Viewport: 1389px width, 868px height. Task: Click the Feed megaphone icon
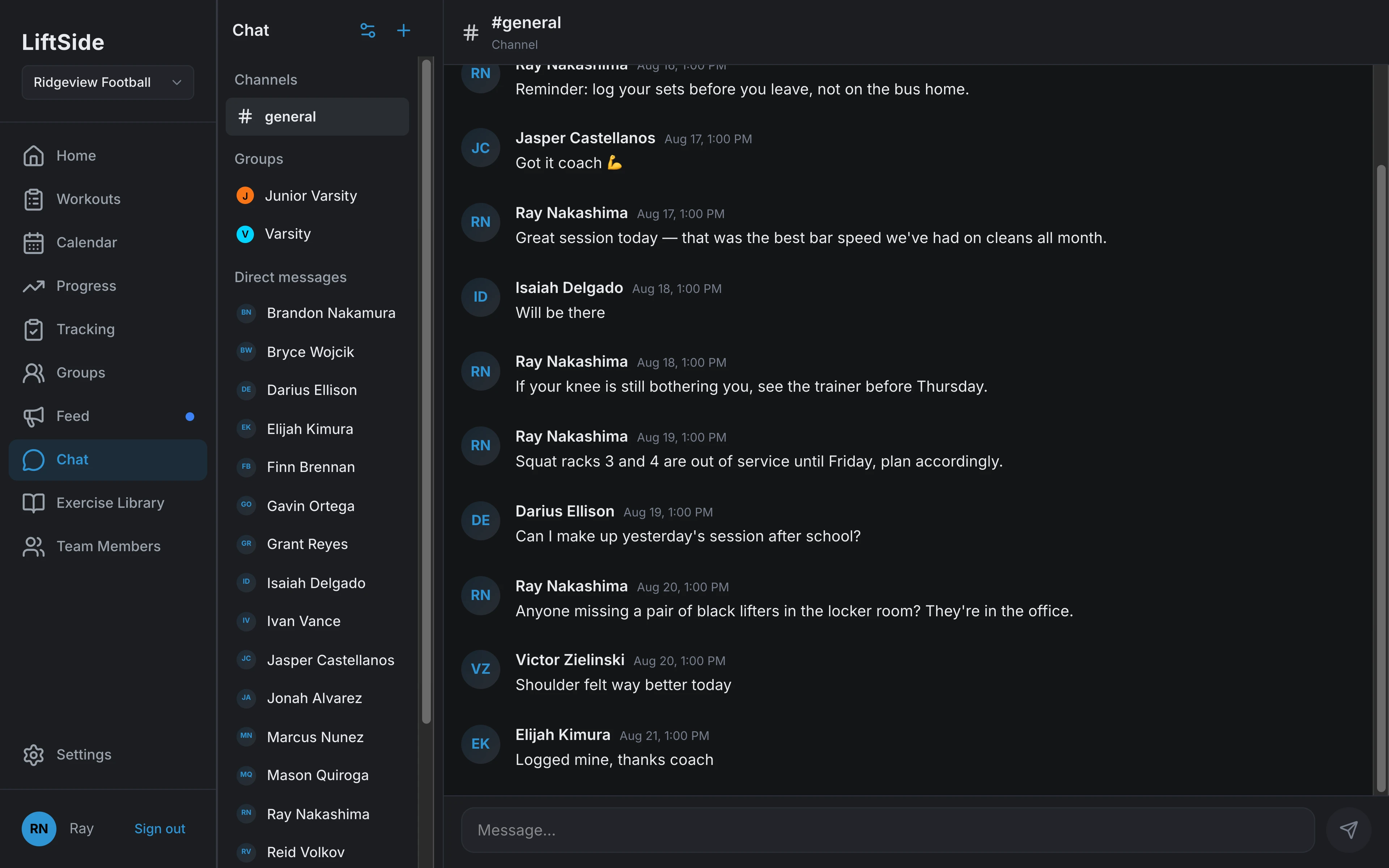pyautogui.click(x=33, y=416)
